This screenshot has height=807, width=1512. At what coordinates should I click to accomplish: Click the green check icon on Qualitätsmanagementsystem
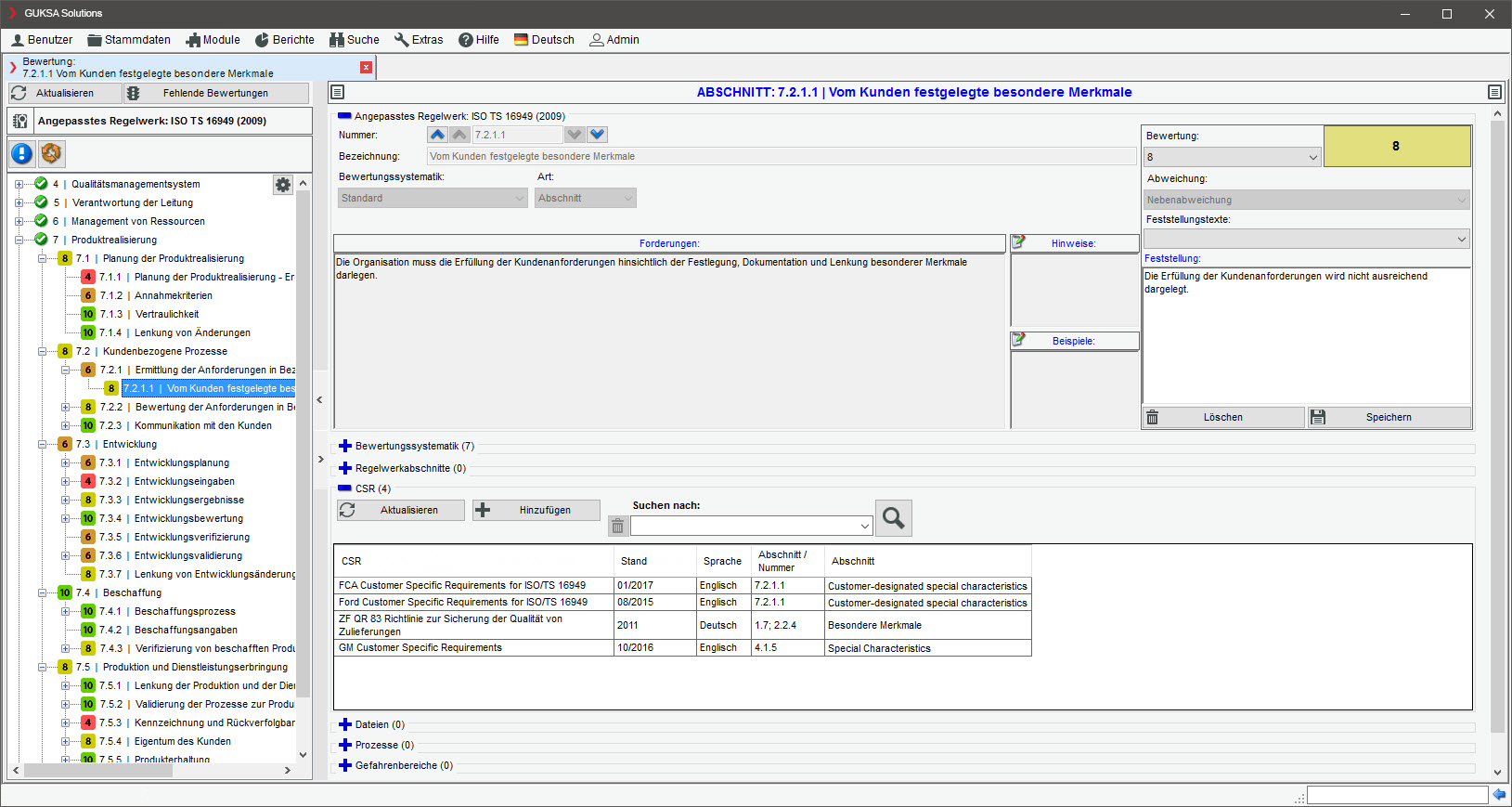41,183
